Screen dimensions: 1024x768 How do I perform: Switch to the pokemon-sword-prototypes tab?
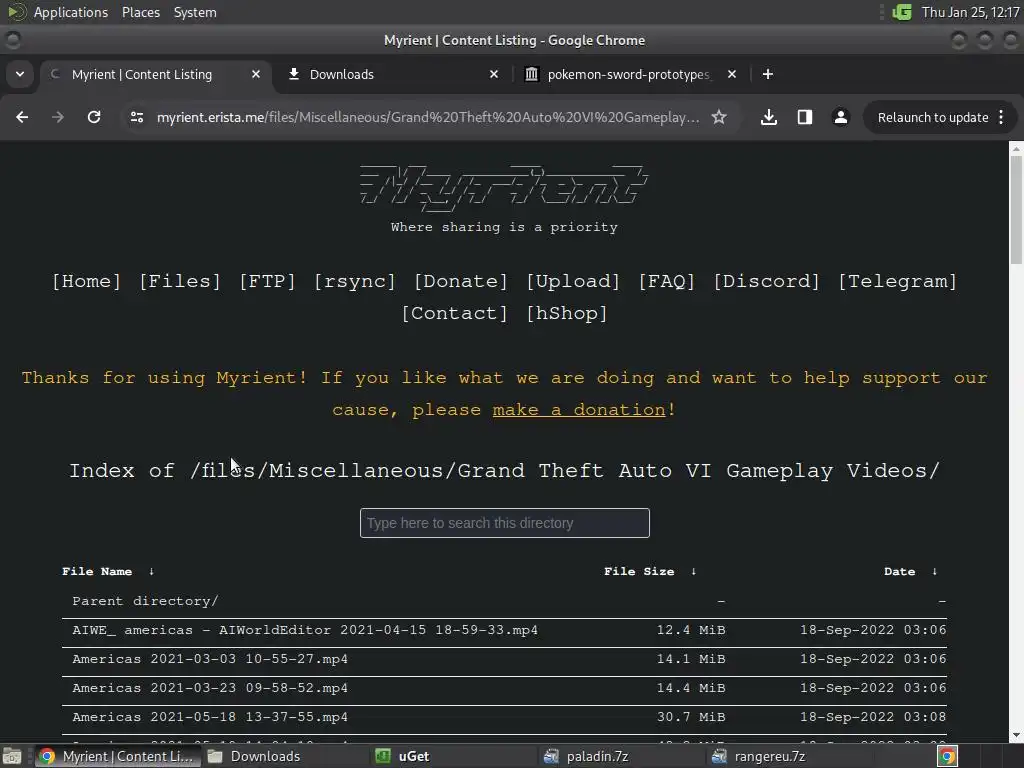click(628, 74)
